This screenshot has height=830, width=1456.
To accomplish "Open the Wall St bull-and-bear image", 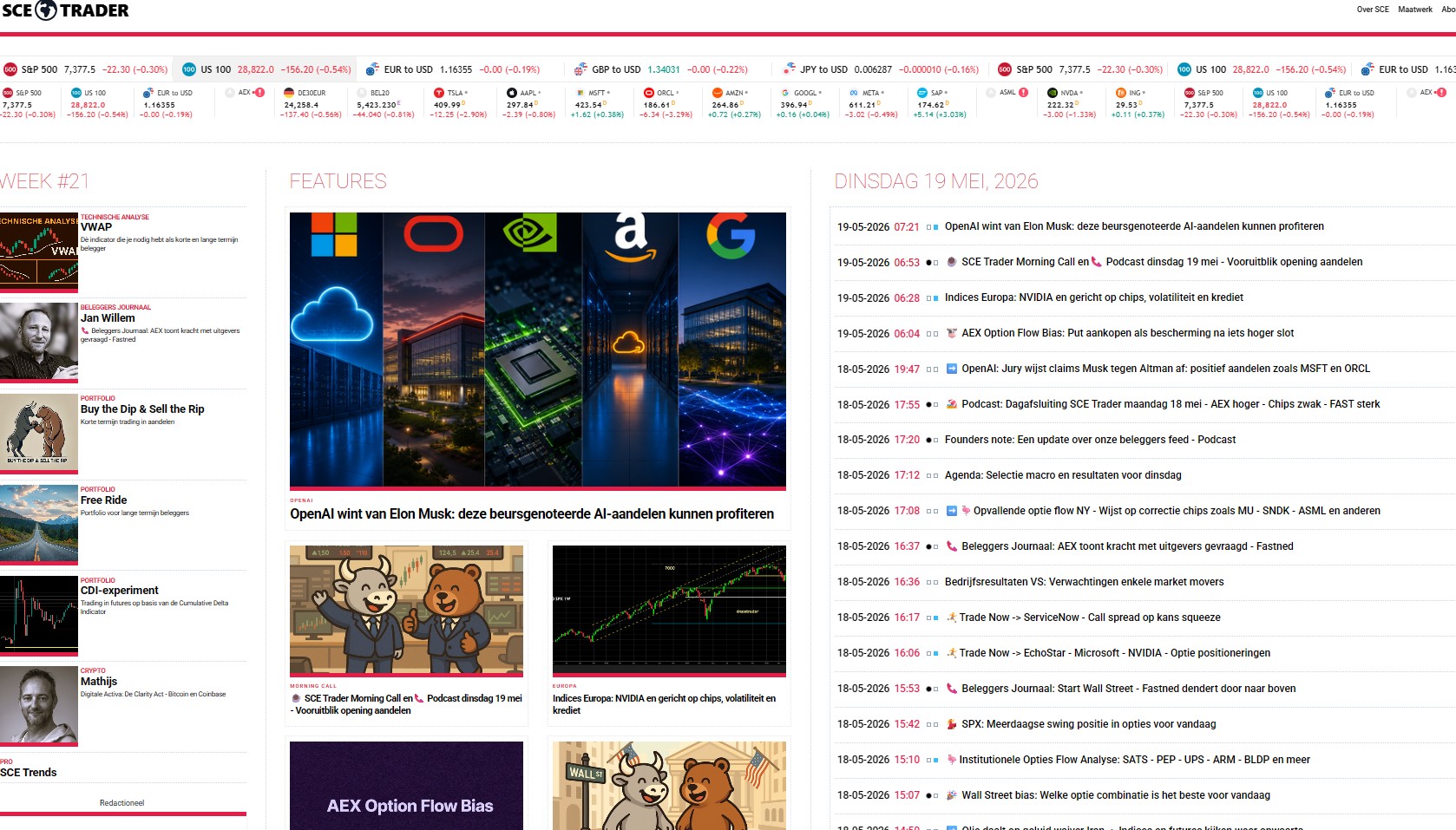I will (669, 786).
